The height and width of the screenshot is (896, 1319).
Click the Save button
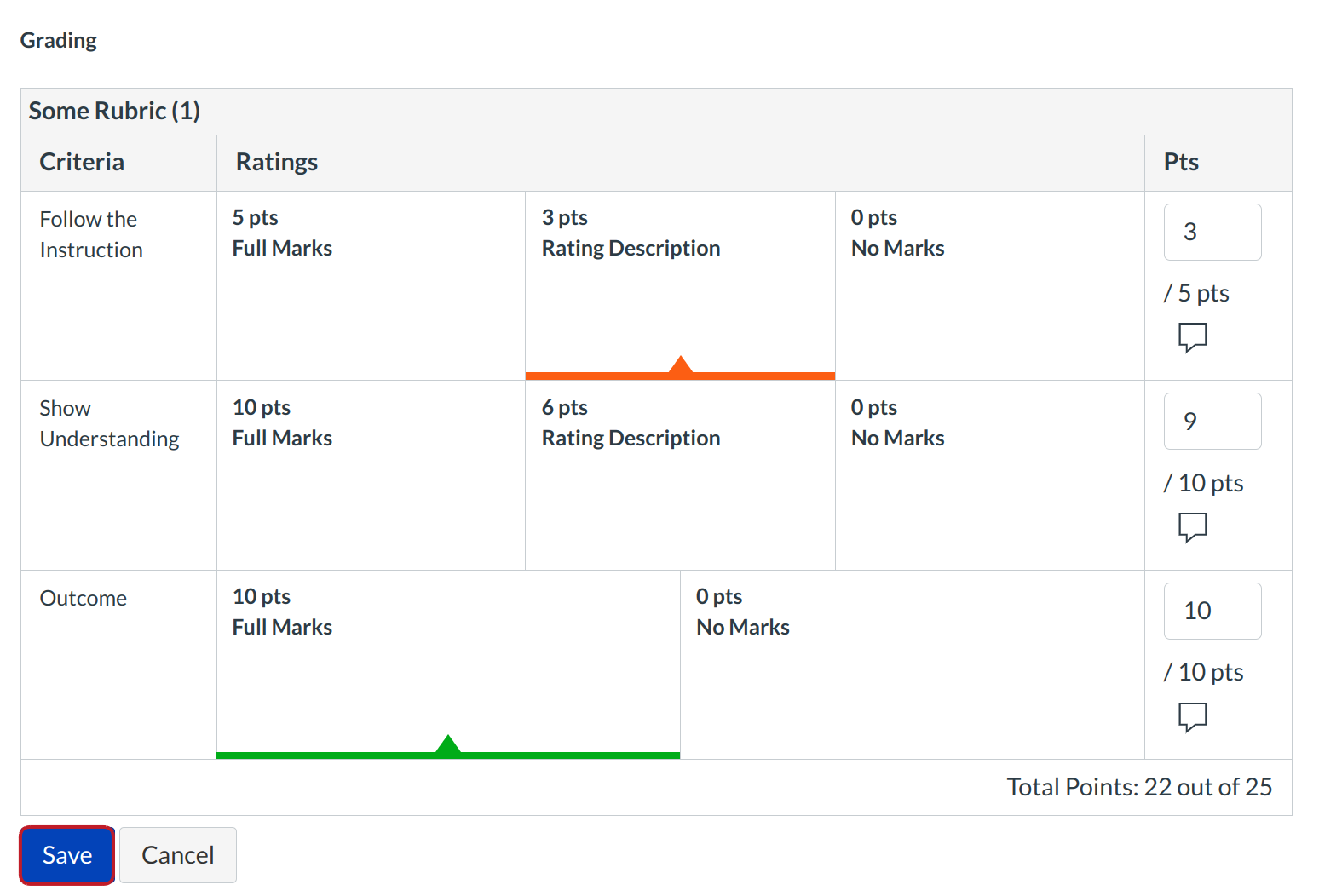[x=67, y=855]
